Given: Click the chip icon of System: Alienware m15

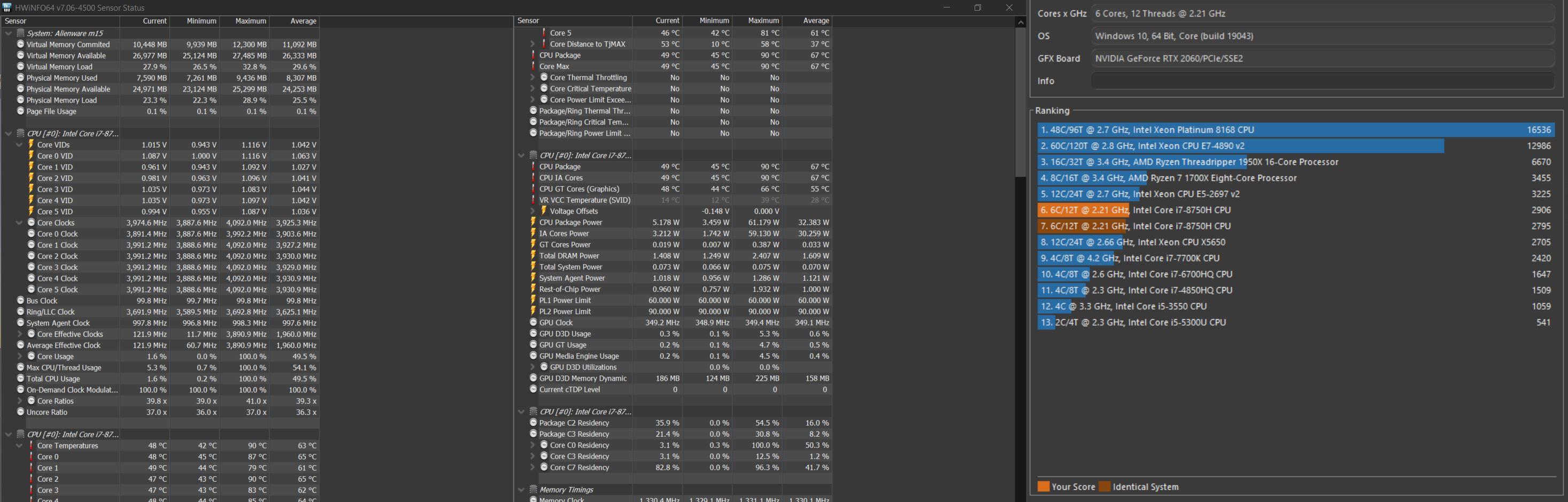Looking at the screenshot, I should pos(21,34).
